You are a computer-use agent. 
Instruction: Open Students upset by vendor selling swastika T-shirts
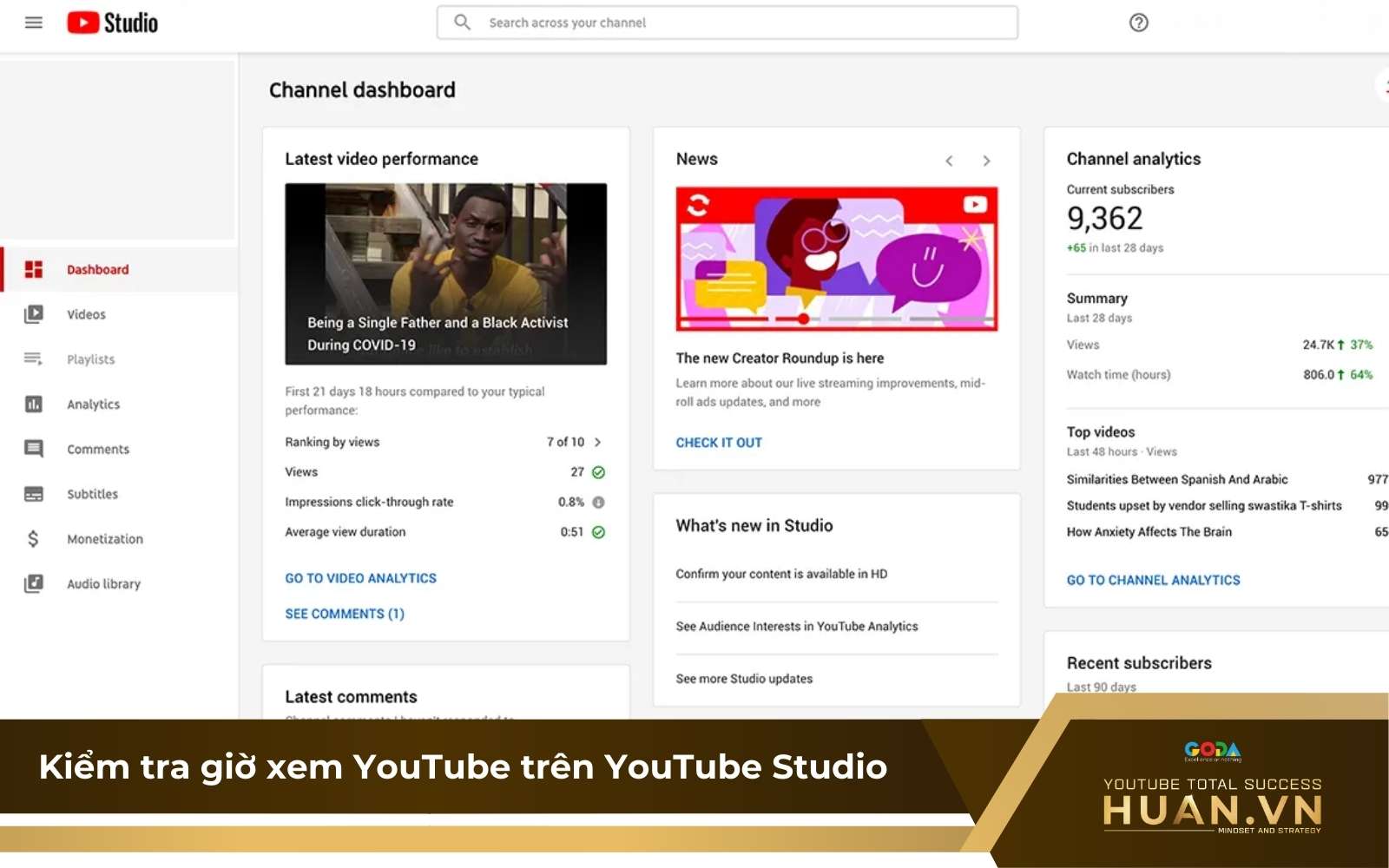coord(1204,505)
